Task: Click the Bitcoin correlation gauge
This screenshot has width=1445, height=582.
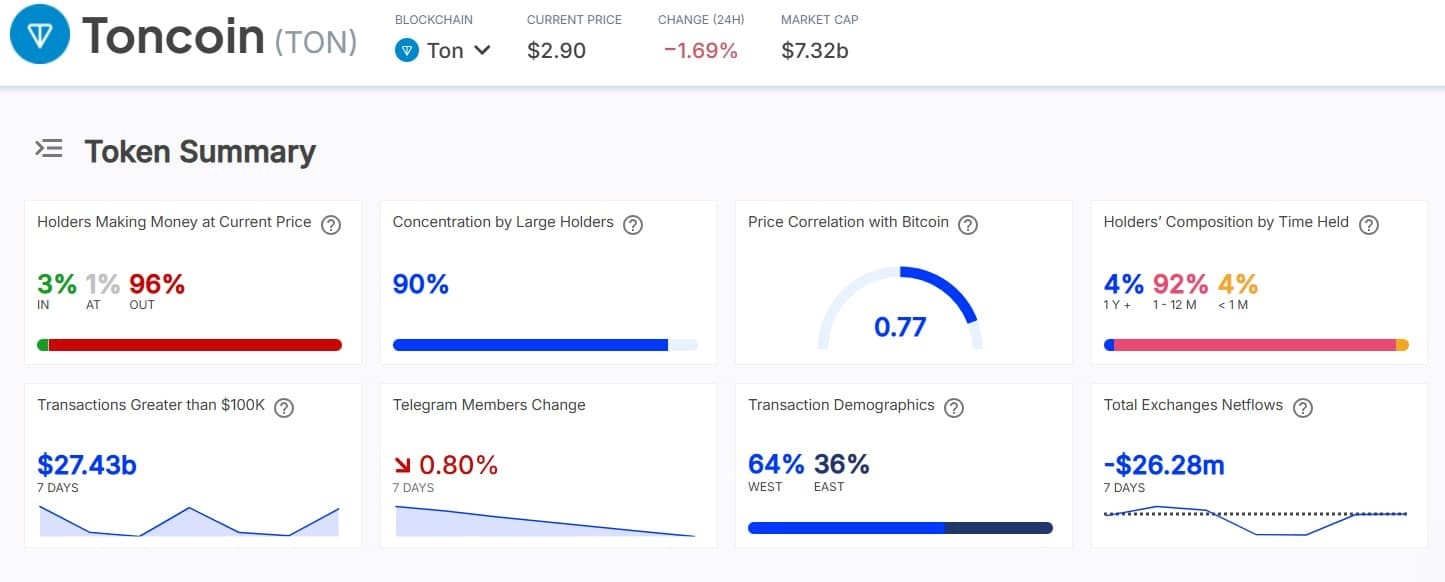Action: click(x=900, y=310)
